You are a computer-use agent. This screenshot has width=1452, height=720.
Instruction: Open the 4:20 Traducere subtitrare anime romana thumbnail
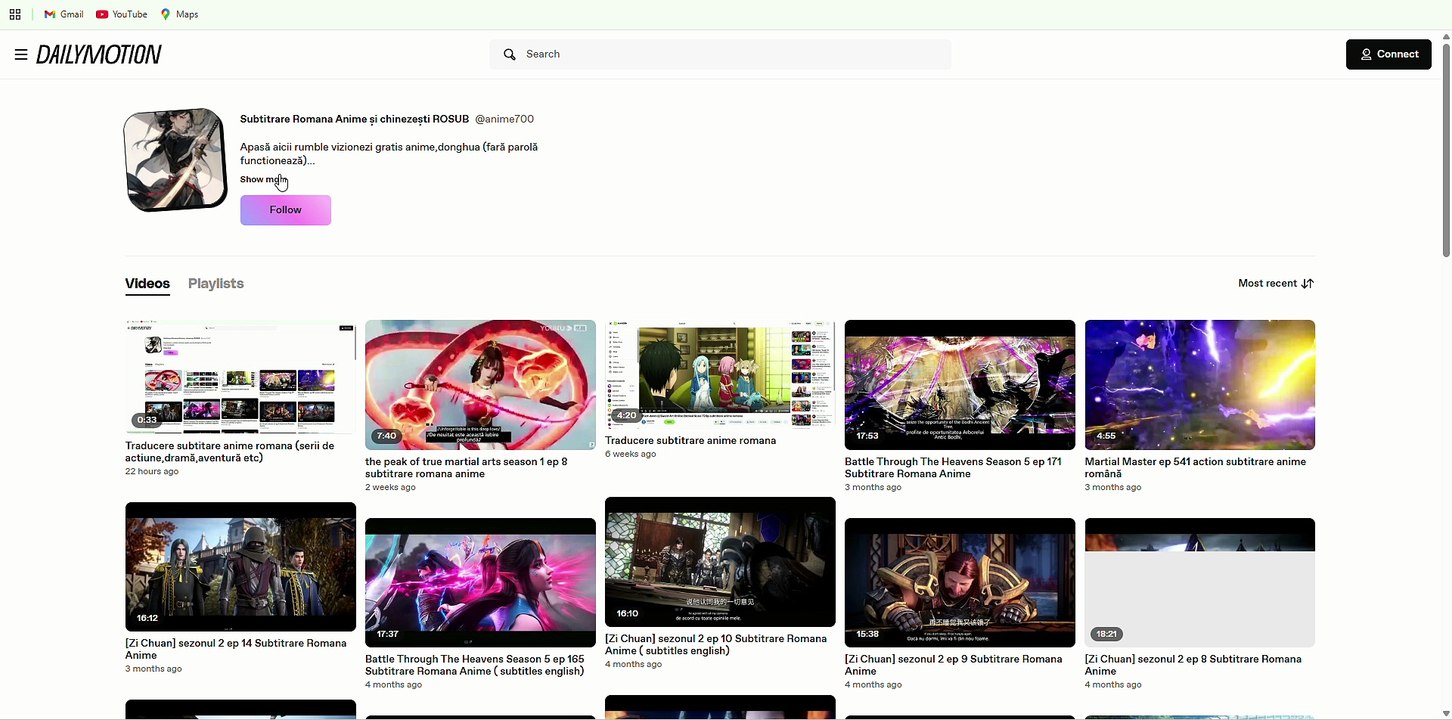click(x=720, y=374)
